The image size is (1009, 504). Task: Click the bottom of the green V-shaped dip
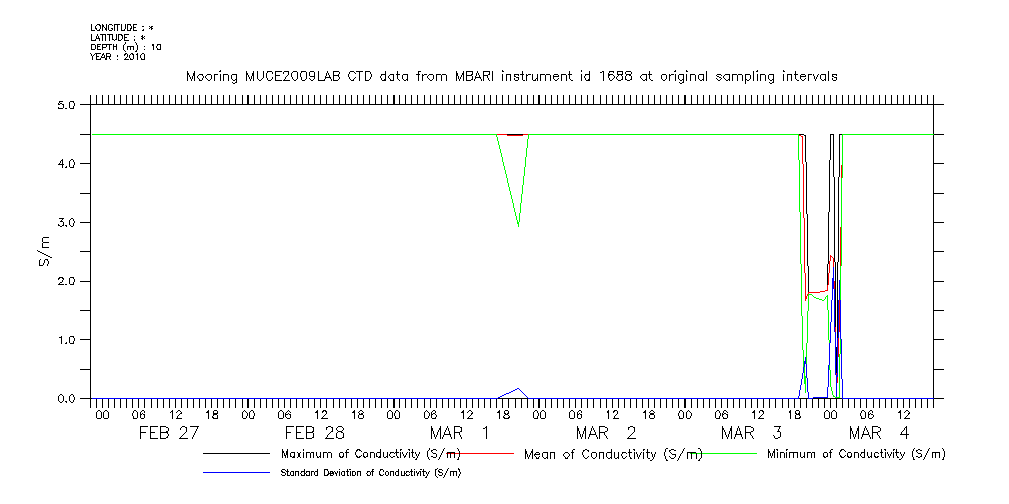[x=518, y=226]
